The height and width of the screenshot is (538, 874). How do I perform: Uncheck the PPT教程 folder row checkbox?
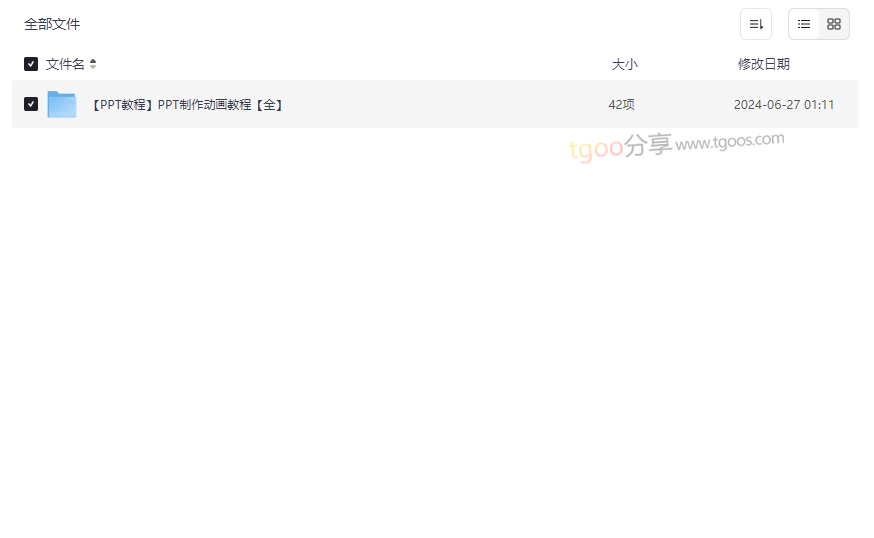pyautogui.click(x=31, y=104)
